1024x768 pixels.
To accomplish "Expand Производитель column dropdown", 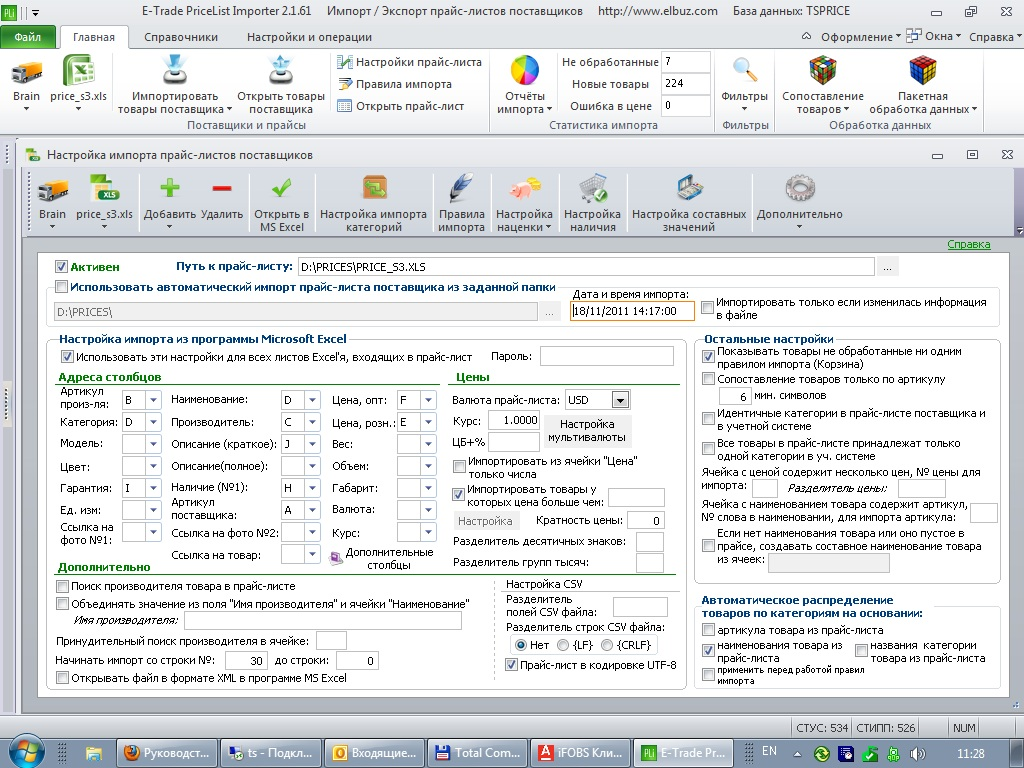I will [312, 422].
